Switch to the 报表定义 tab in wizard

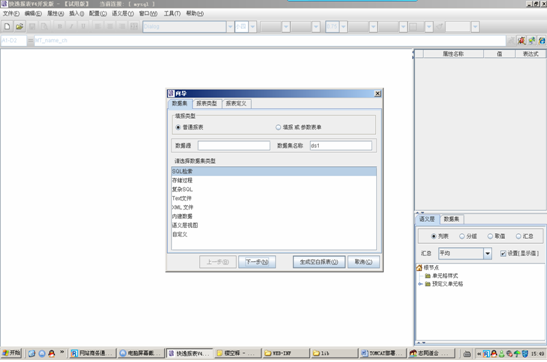(x=236, y=104)
